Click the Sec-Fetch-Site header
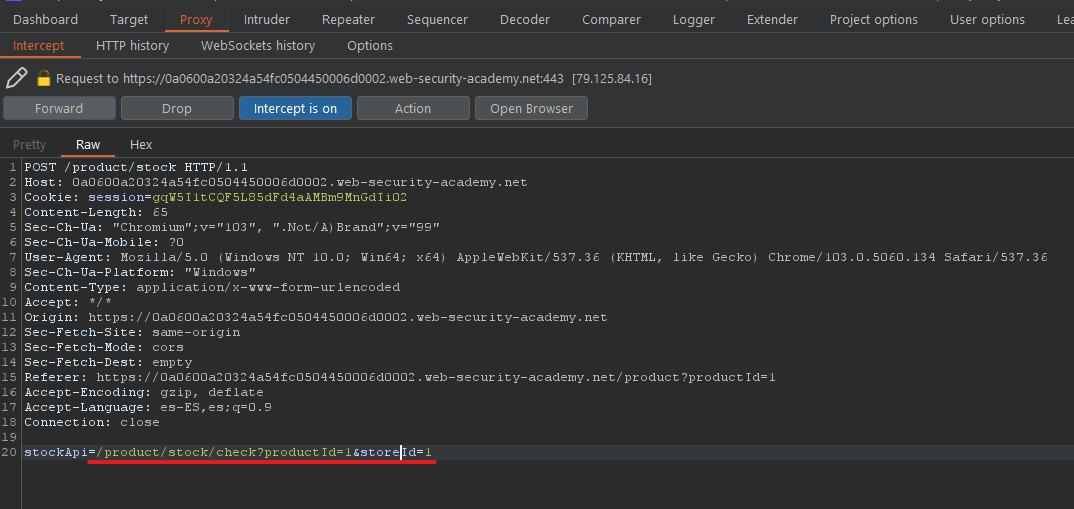Viewport: 1074px width, 509px height. [132, 332]
